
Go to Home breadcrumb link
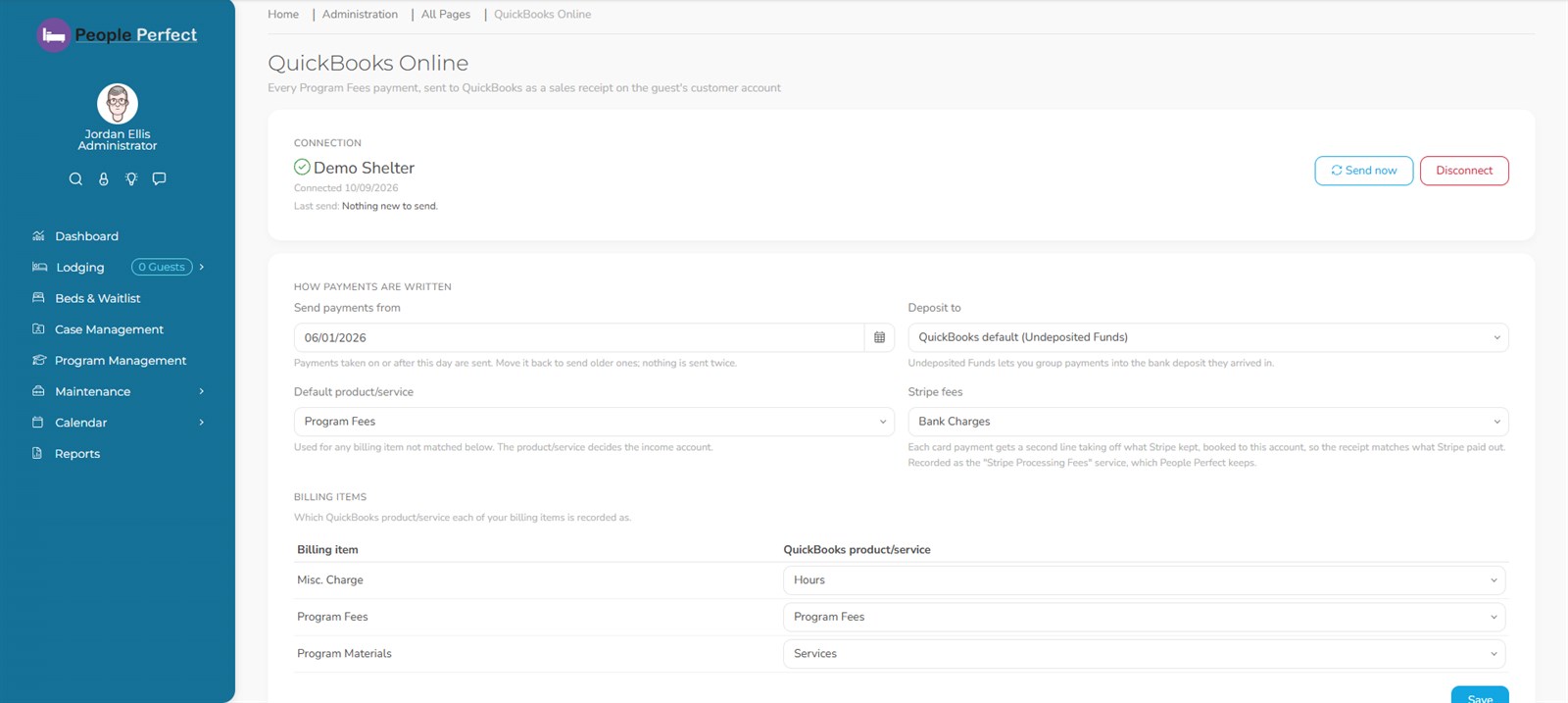point(283,15)
